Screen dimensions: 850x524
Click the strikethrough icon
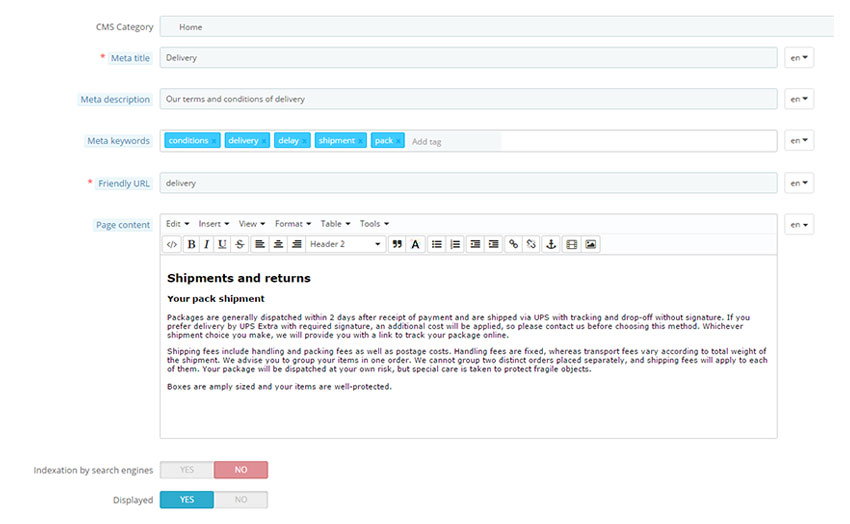(x=238, y=244)
